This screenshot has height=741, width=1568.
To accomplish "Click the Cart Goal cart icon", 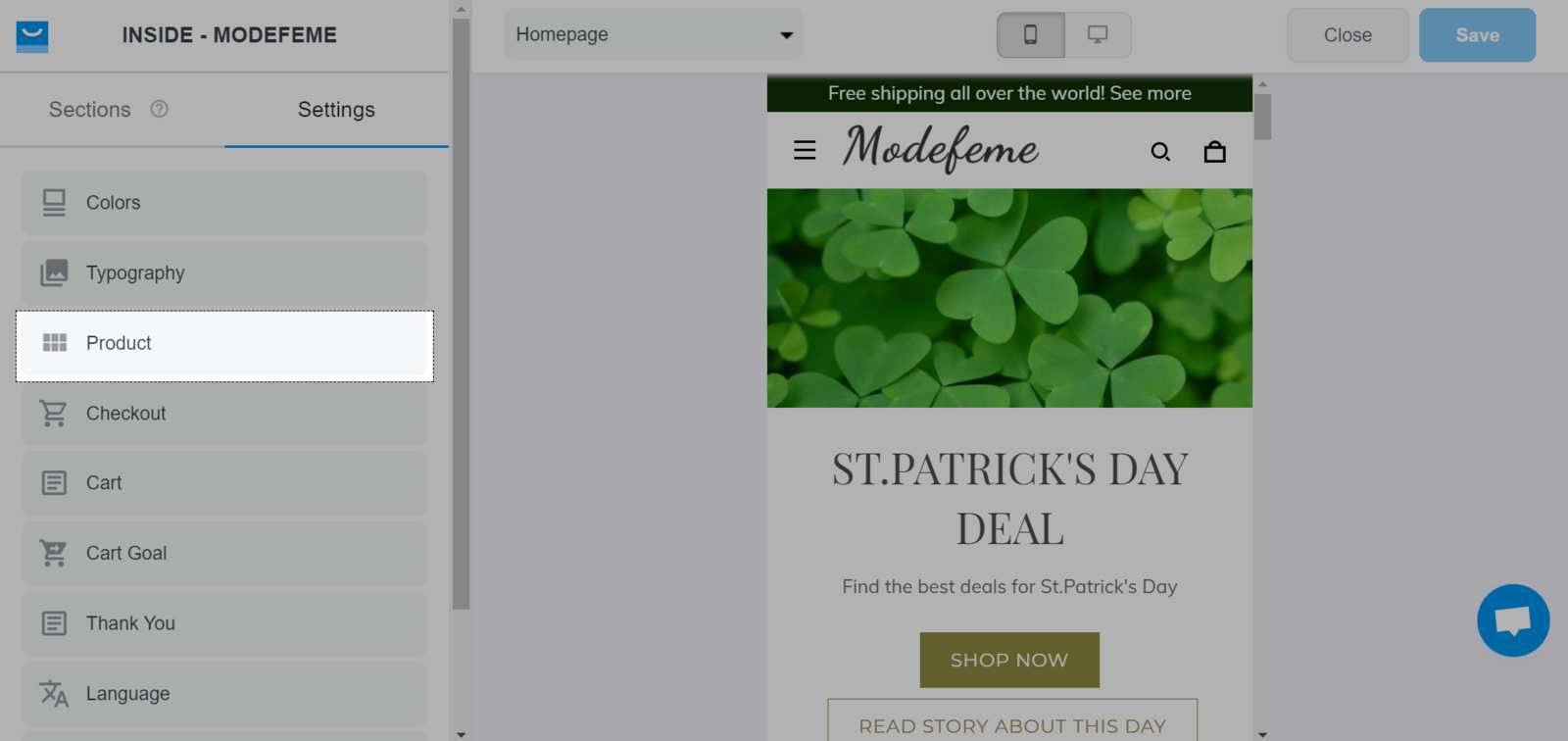I will tap(54, 553).
